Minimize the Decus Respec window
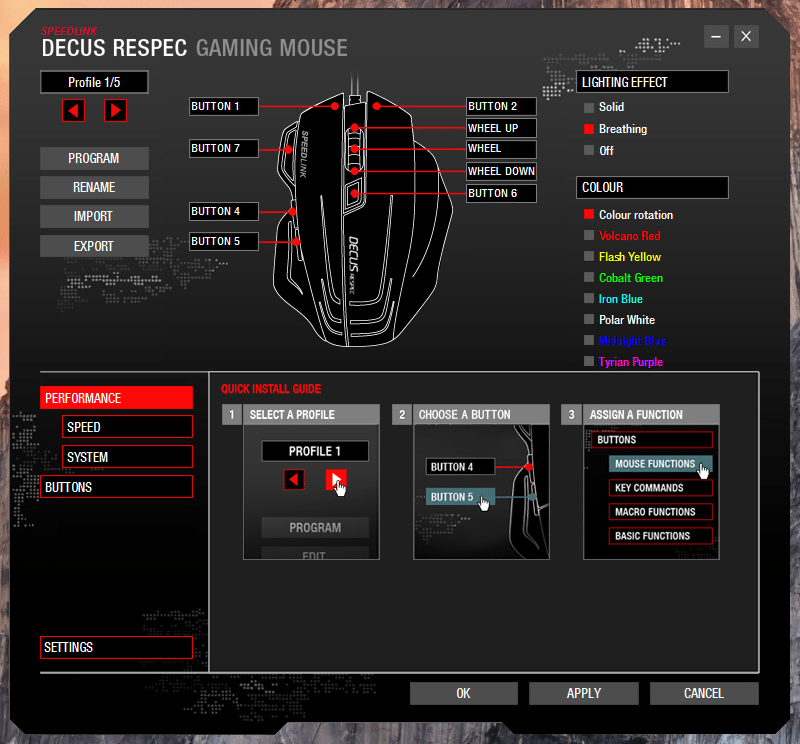 (716, 37)
